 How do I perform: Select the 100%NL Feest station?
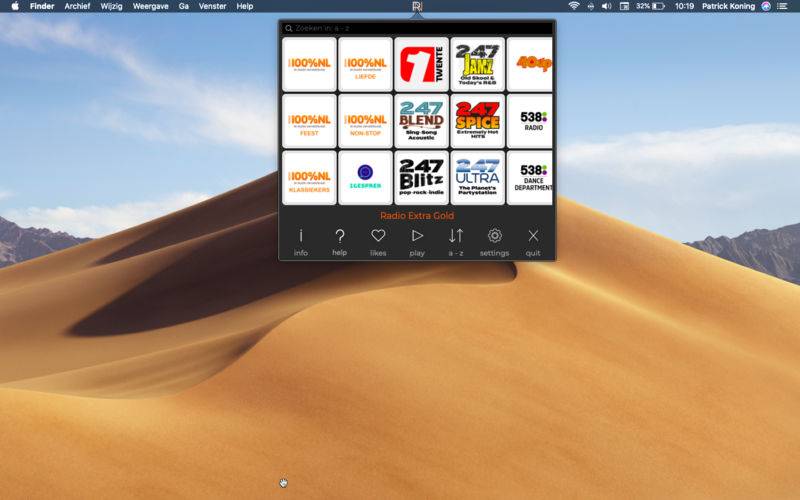point(309,121)
